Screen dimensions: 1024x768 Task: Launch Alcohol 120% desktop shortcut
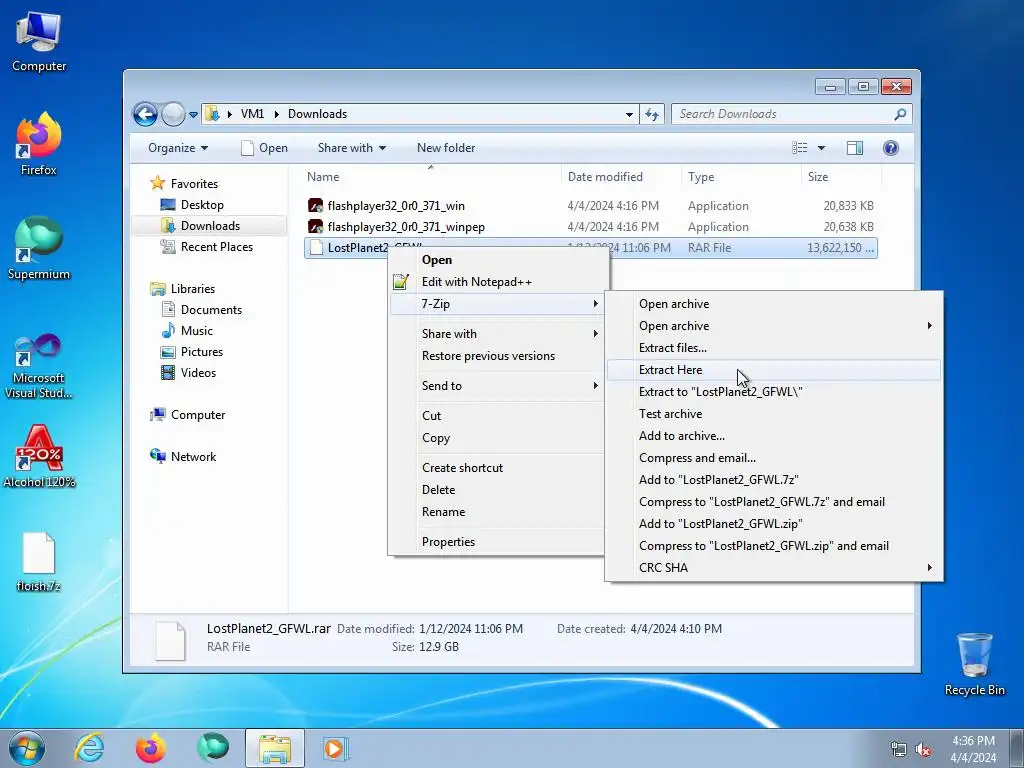(39, 456)
